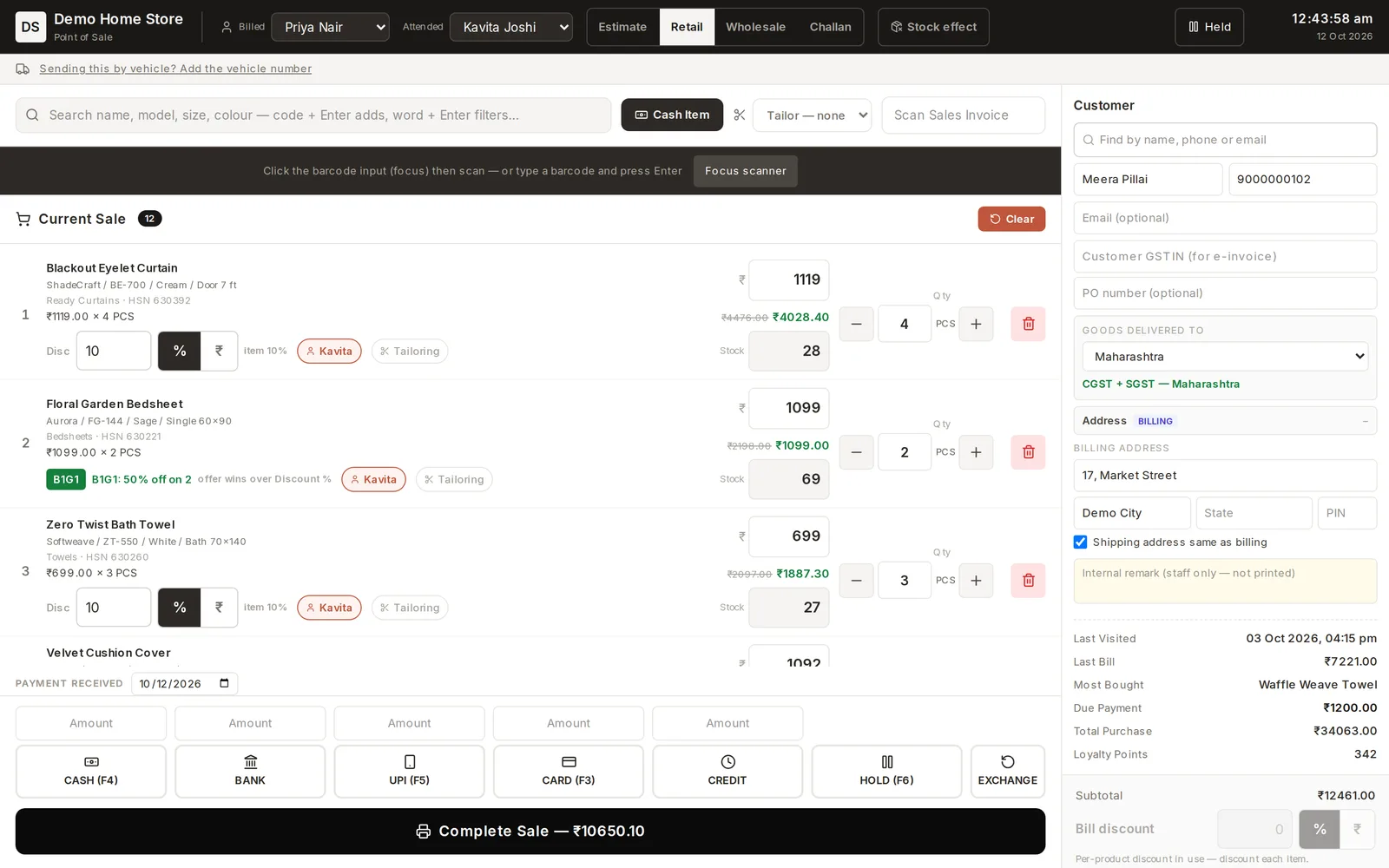
Task: Click the Current Sale cart icon
Action: pyautogui.click(x=23, y=219)
